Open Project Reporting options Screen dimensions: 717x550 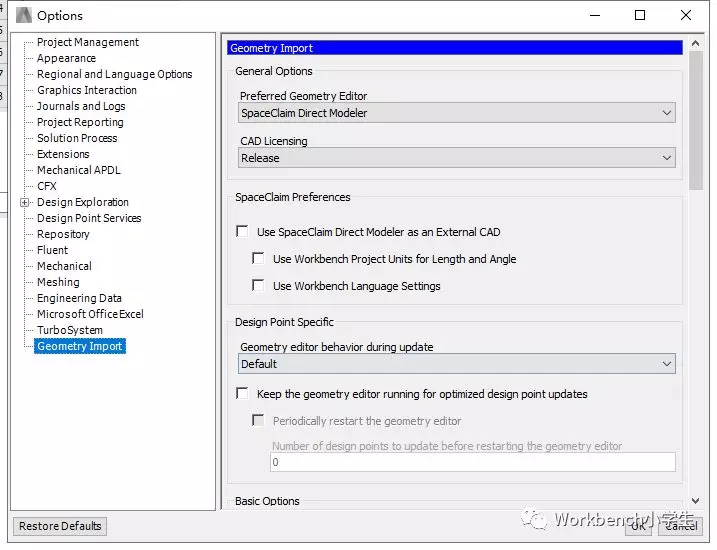80,122
